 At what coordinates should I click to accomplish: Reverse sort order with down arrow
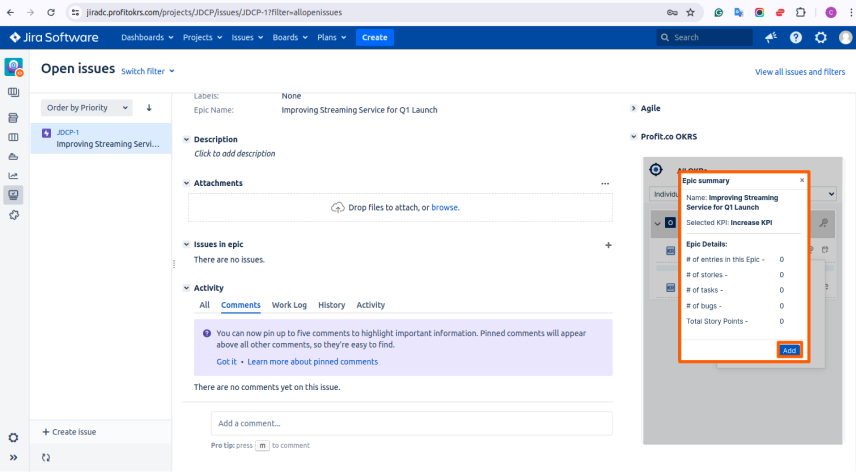coord(149,107)
